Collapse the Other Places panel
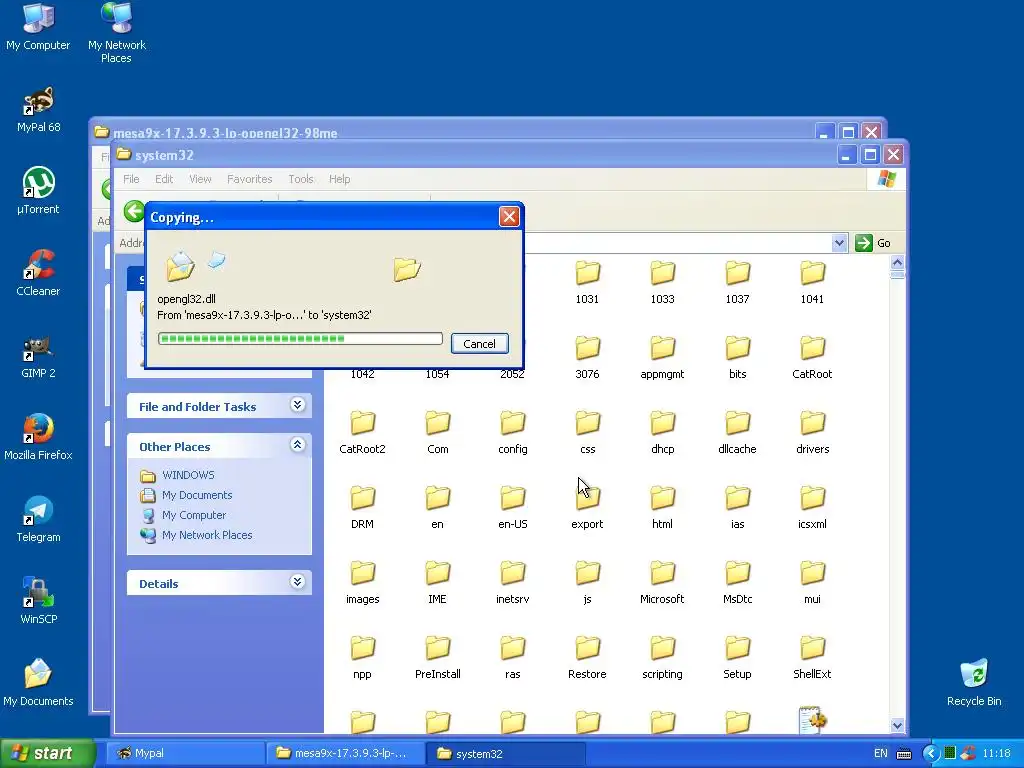The height and width of the screenshot is (768, 1024). [x=297, y=445]
